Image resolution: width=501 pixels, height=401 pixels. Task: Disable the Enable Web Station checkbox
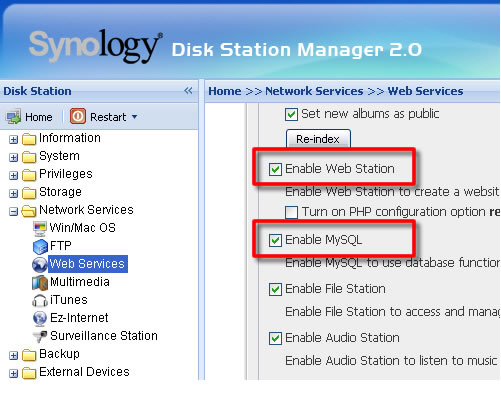coord(275,169)
